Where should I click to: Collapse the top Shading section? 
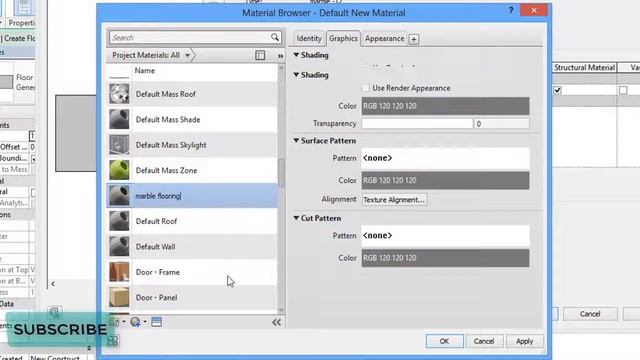point(296,55)
